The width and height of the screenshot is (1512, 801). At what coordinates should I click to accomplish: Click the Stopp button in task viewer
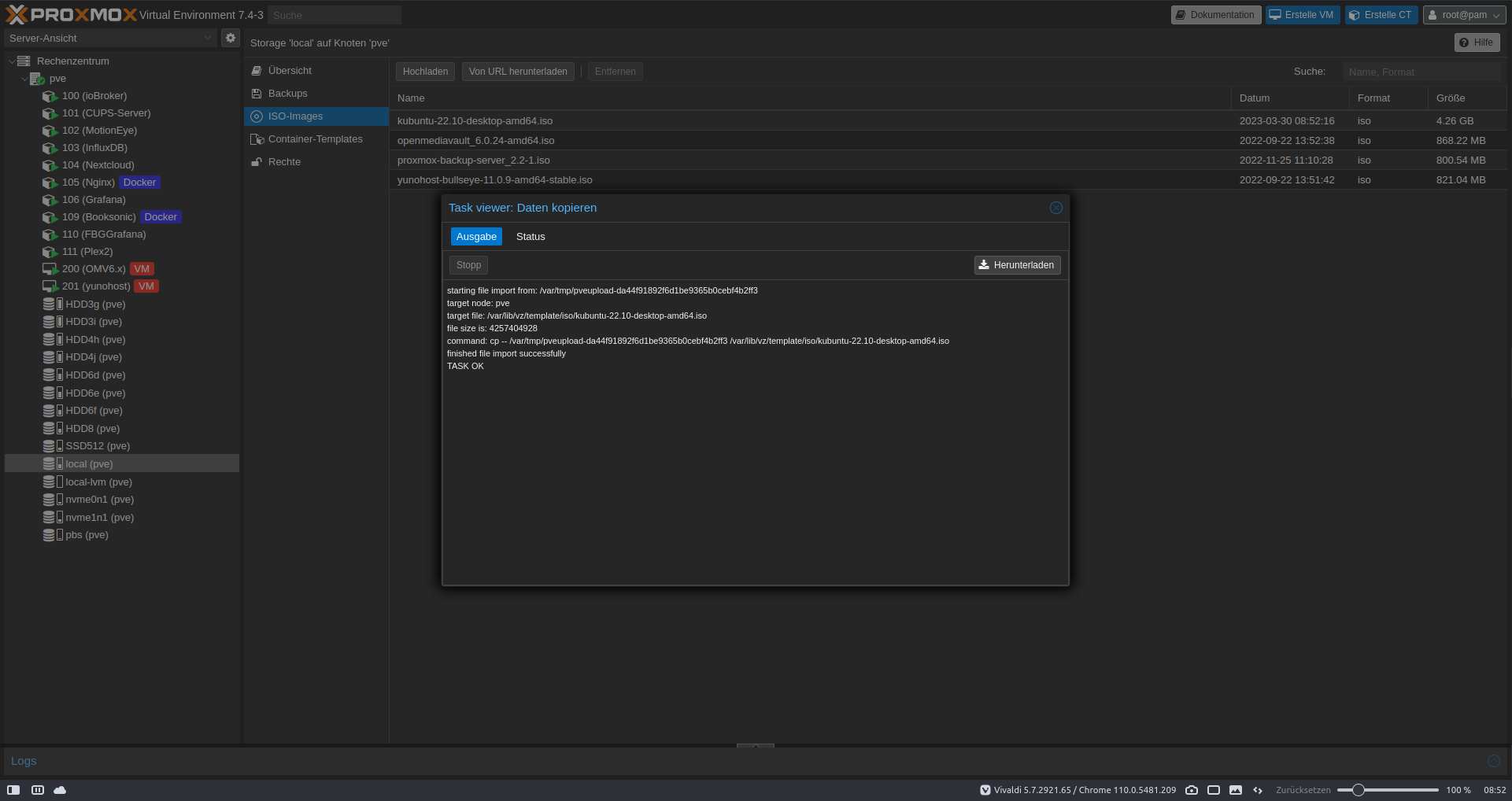coord(468,265)
